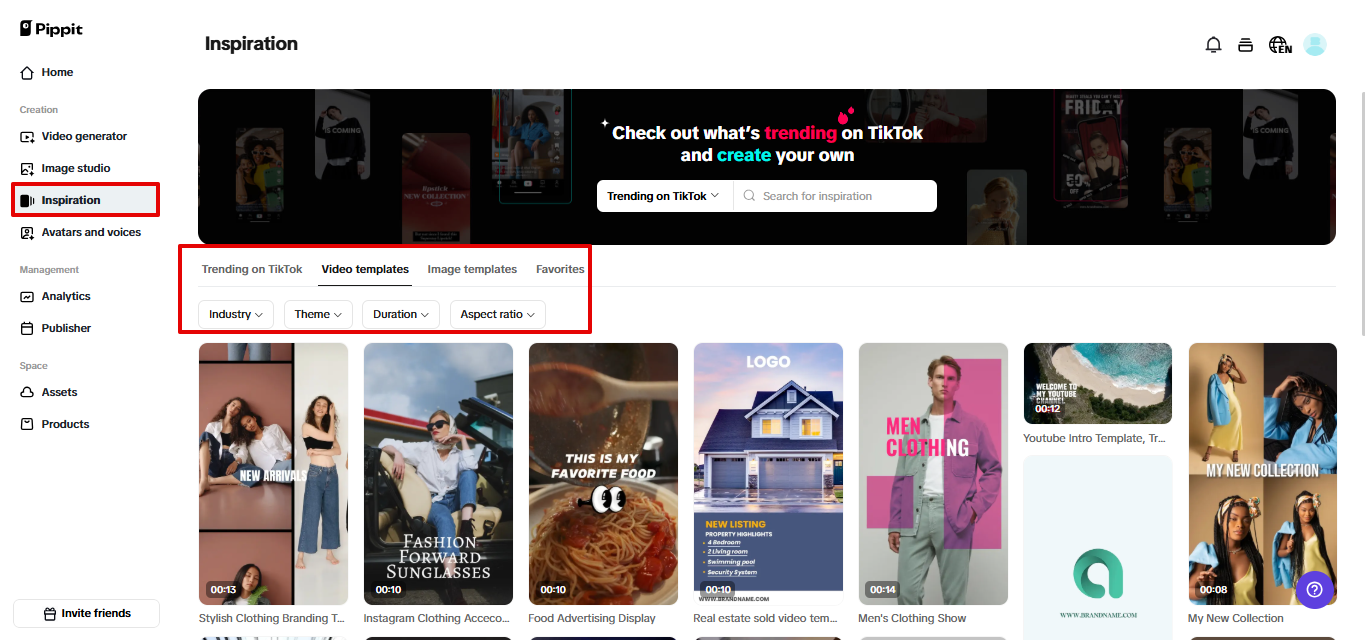Expand the Trending on TikTok search dropdown
The height and width of the screenshot is (640, 1365).
click(x=665, y=196)
